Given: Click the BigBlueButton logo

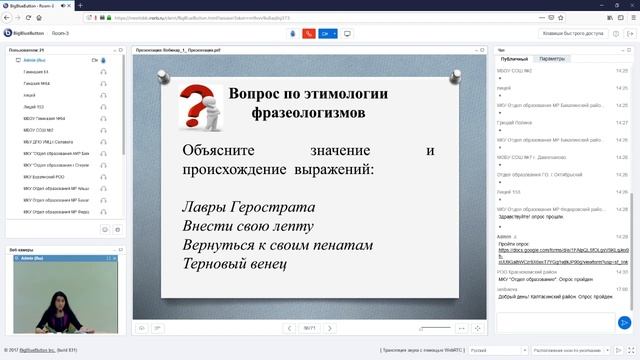Looking at the screenshot, I should [24, 33].
